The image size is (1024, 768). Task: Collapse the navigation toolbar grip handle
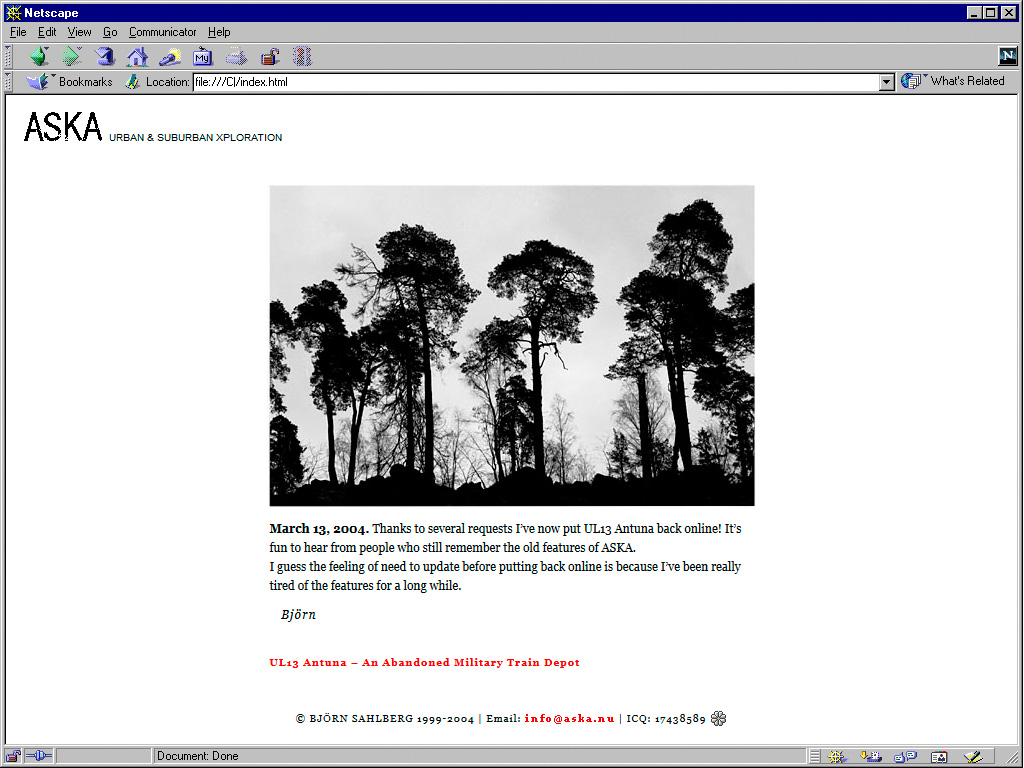point(9,57)
